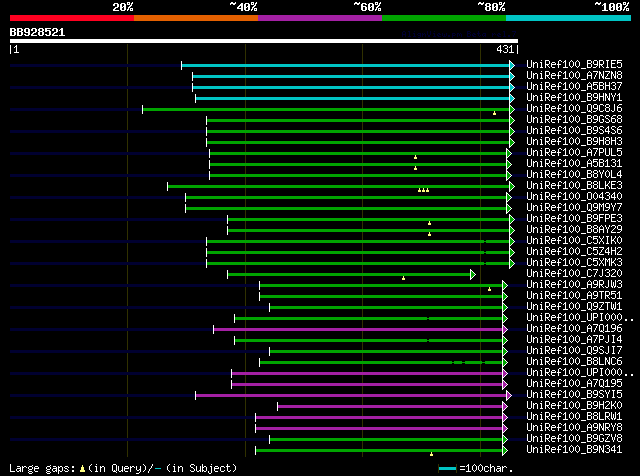The height and width of the screenshot is (476, 640).
Task: Select the UniRef100_A7PUL5 label
Action: pos(574,153)
